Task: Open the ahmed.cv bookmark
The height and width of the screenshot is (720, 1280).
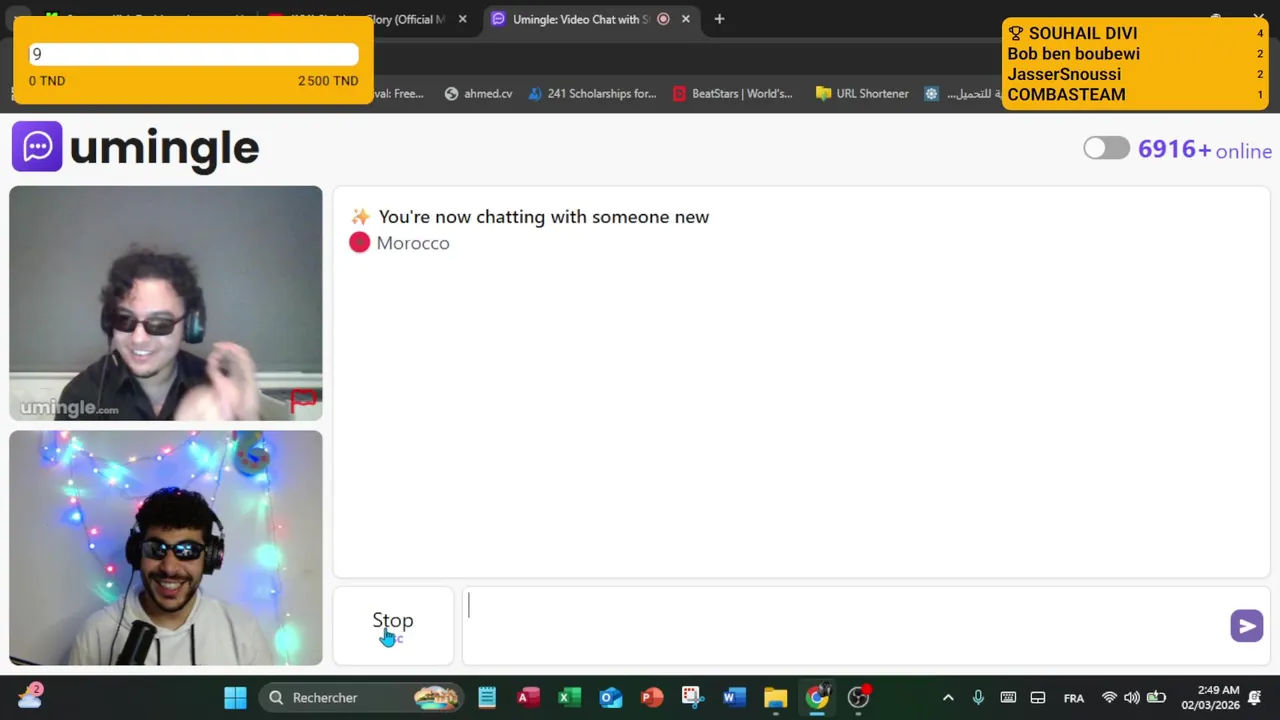Action: (x=478, y=93)
